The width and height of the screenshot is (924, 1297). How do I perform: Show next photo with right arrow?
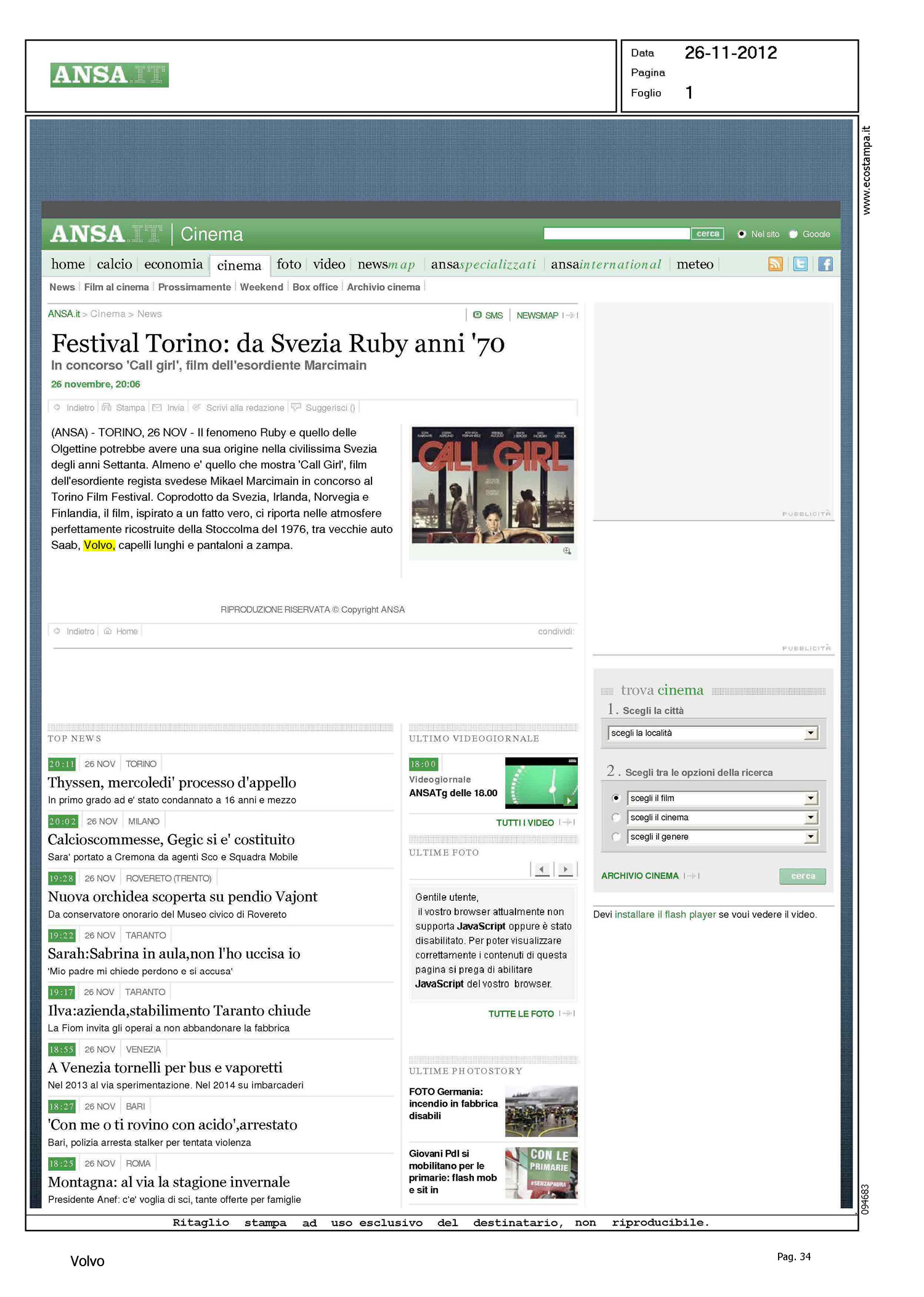coord(565,869)
